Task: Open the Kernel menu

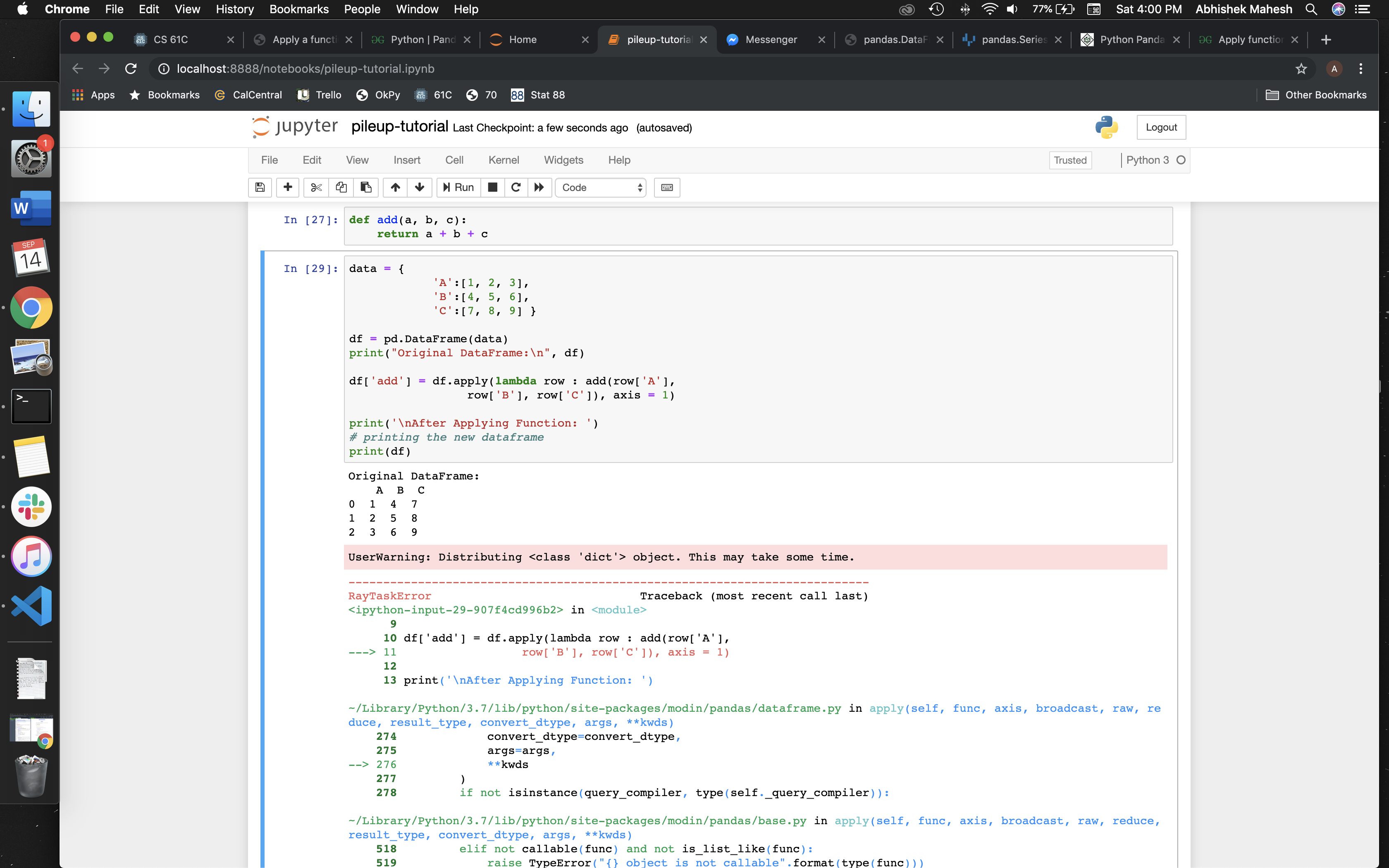Action: pyautogui.click(x=504, y=160)
